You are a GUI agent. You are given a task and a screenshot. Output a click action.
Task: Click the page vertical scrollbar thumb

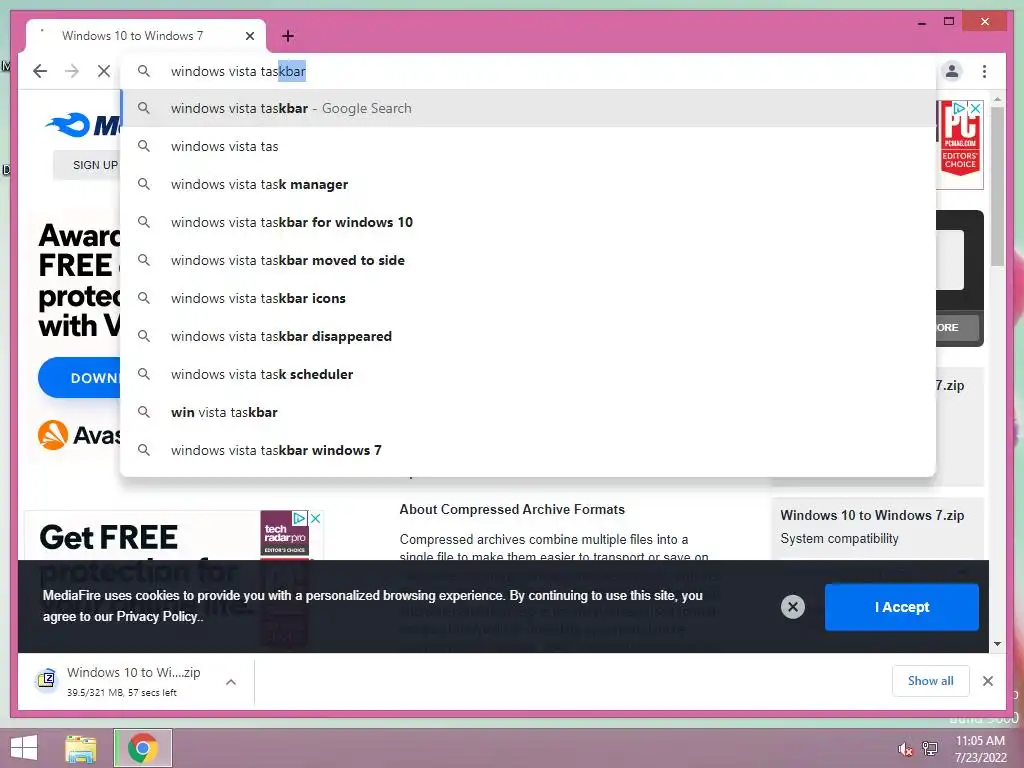click(x=997, y=186)
